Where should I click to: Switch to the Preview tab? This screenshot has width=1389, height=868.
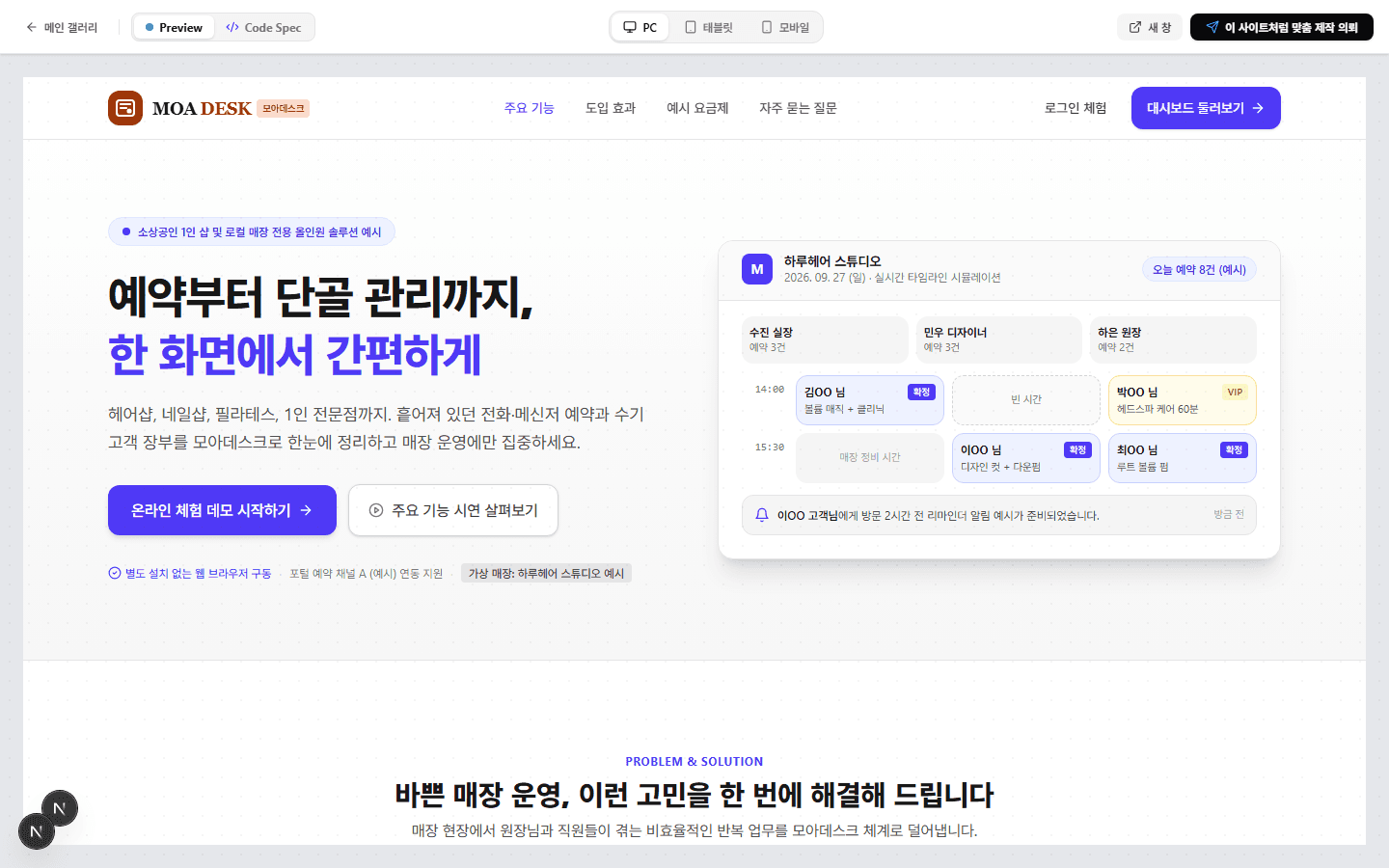coord(174,27)
